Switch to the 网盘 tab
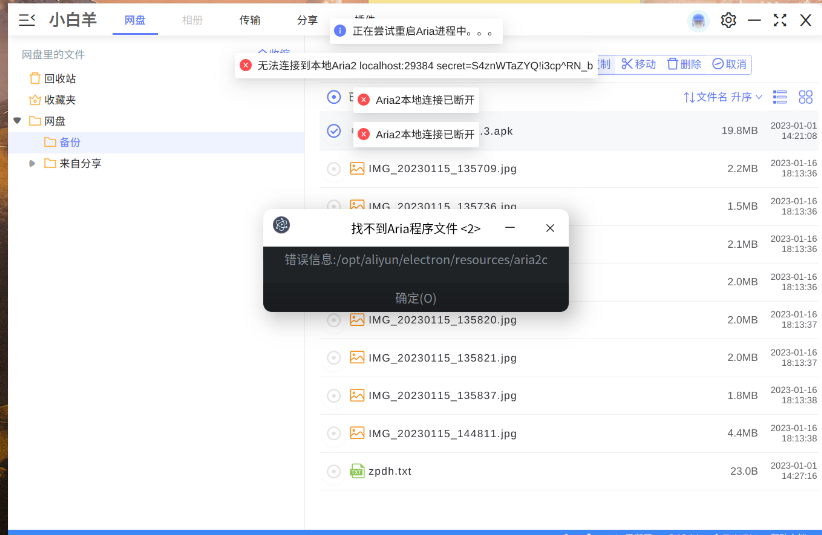The image size is (822, 535). 135,20
